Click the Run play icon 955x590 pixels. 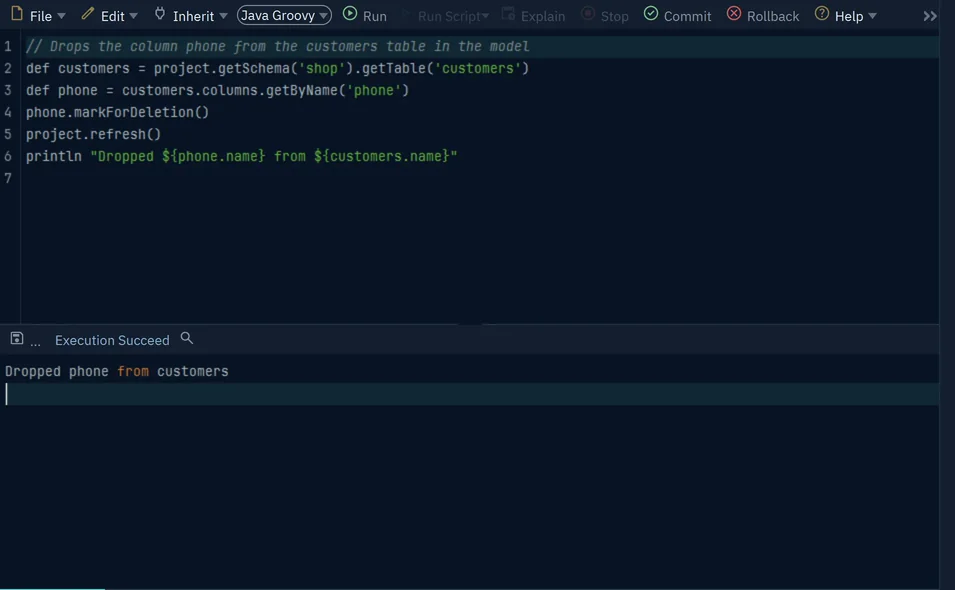coord(350,13)
